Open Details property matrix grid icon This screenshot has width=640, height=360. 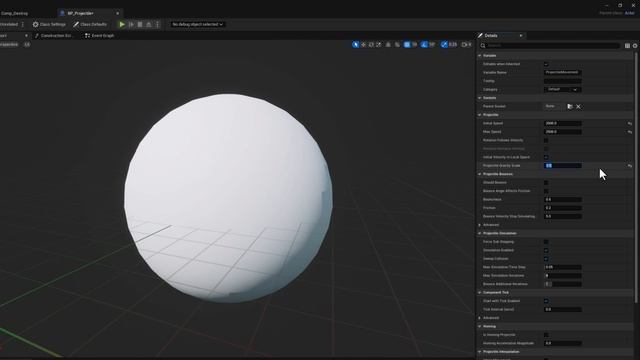(x=627, y=46)
